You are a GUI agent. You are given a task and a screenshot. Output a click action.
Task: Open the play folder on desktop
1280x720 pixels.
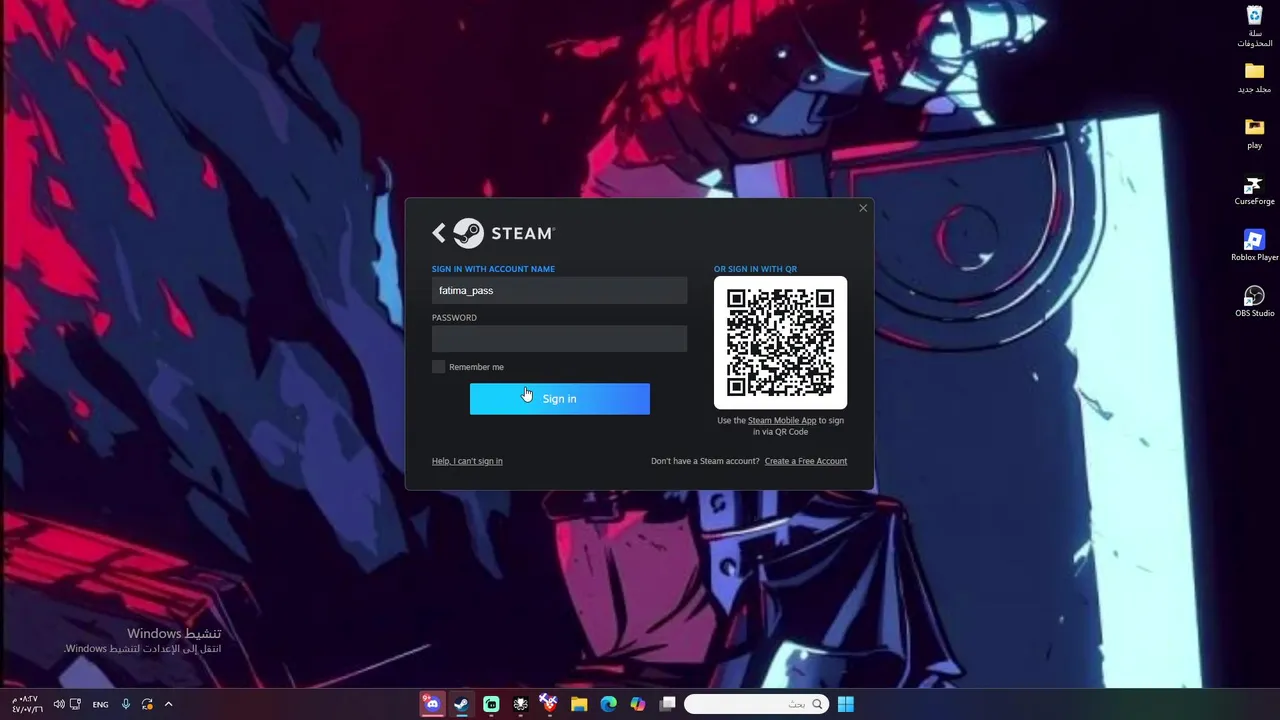click(x=1254, y=134)
